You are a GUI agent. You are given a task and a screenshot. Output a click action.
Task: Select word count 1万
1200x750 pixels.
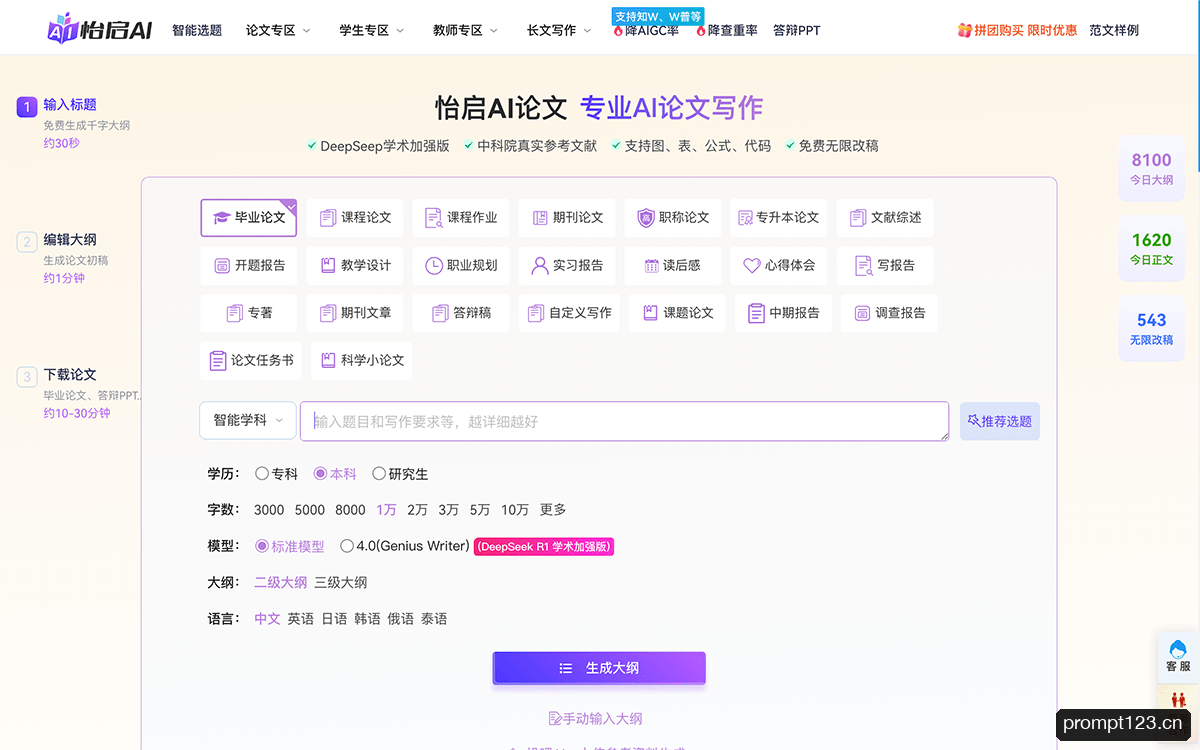[x=387, y=510]
